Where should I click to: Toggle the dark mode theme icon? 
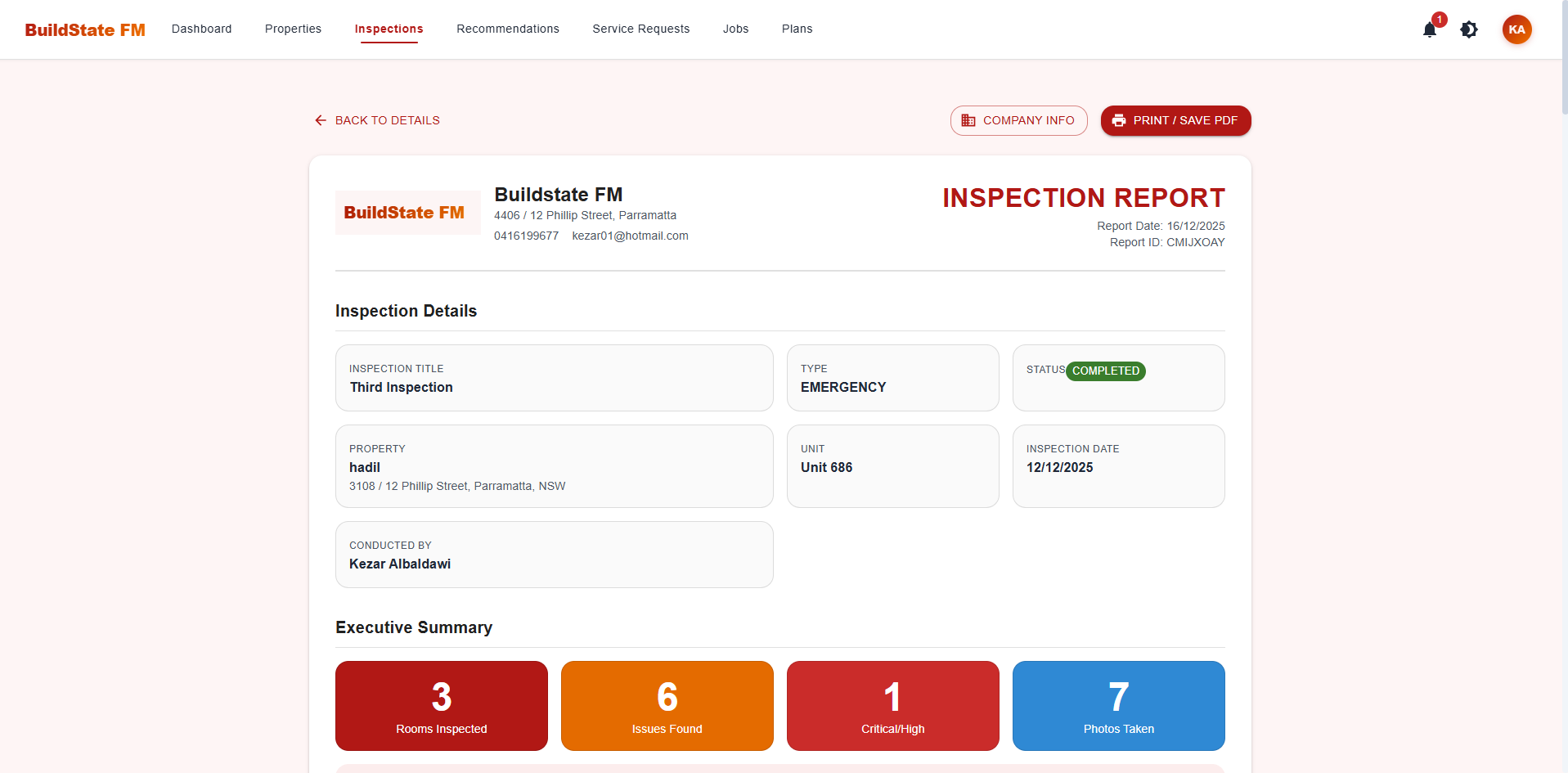pos(1469,29)
